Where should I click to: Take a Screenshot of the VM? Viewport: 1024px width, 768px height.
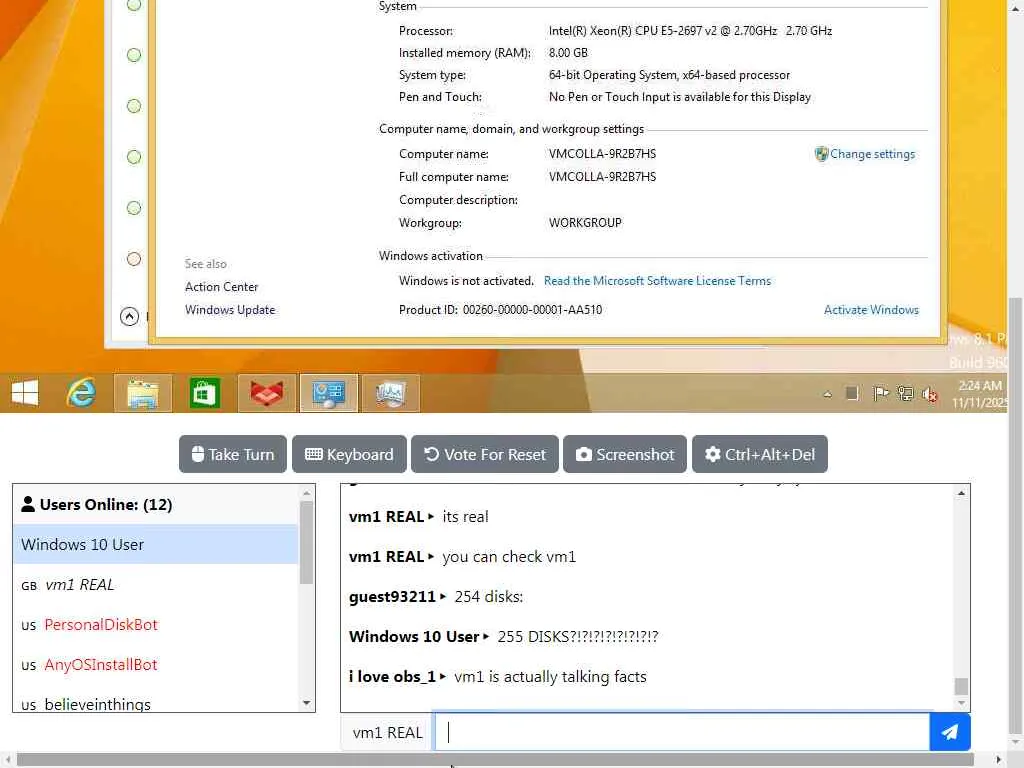pos(625,454)
